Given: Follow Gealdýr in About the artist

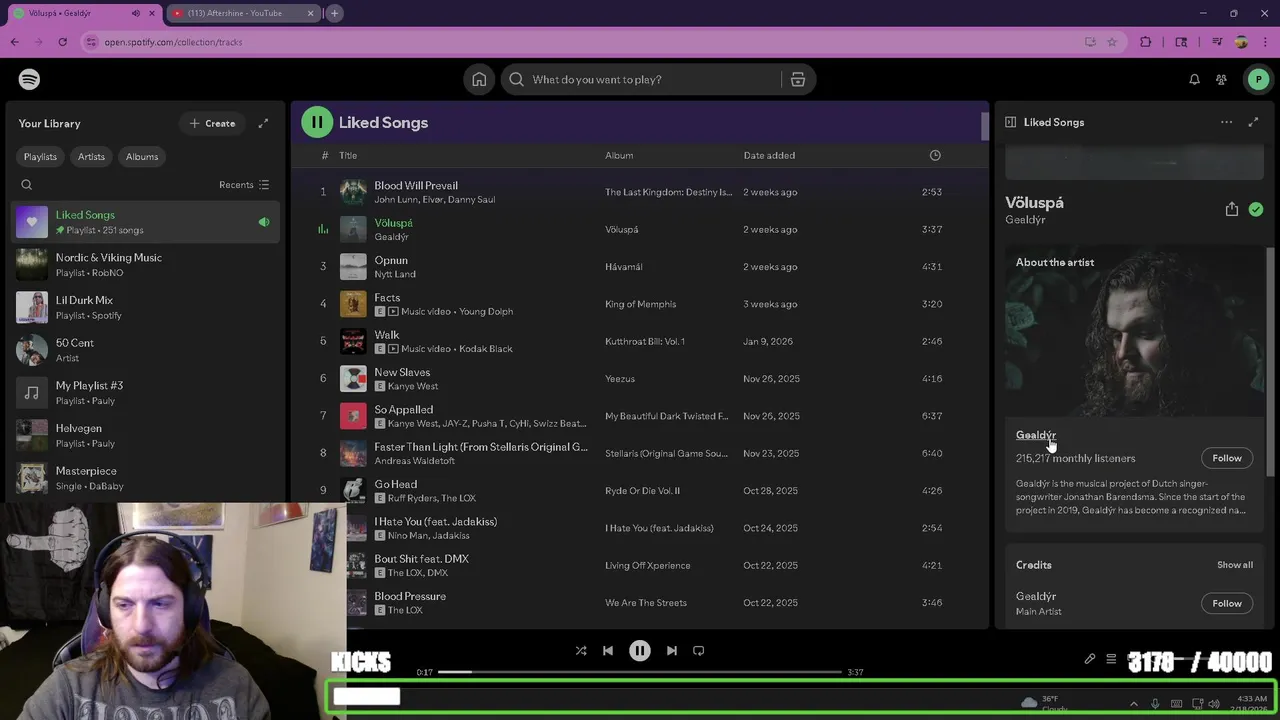Looking at the screenshot, I should pos(1227,458).
